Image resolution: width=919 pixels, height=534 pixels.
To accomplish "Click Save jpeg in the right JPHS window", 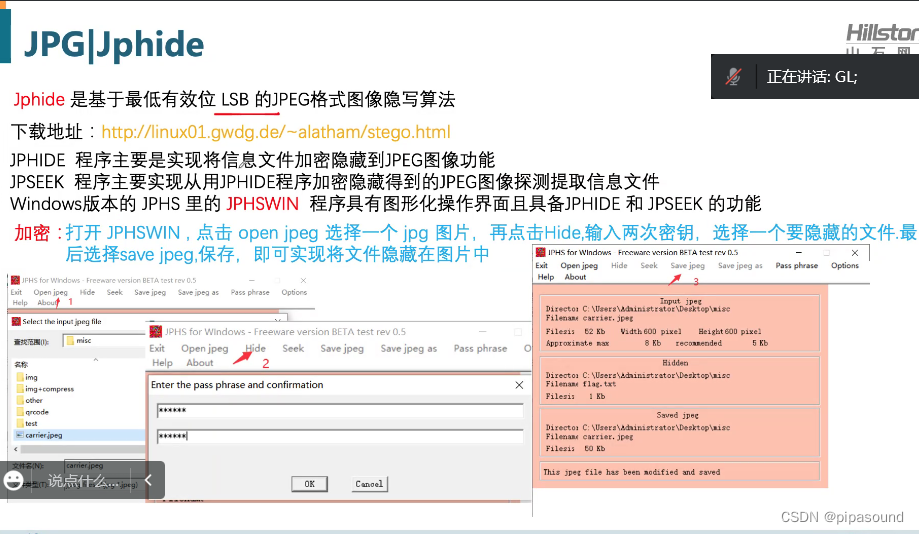I will 687,266.
